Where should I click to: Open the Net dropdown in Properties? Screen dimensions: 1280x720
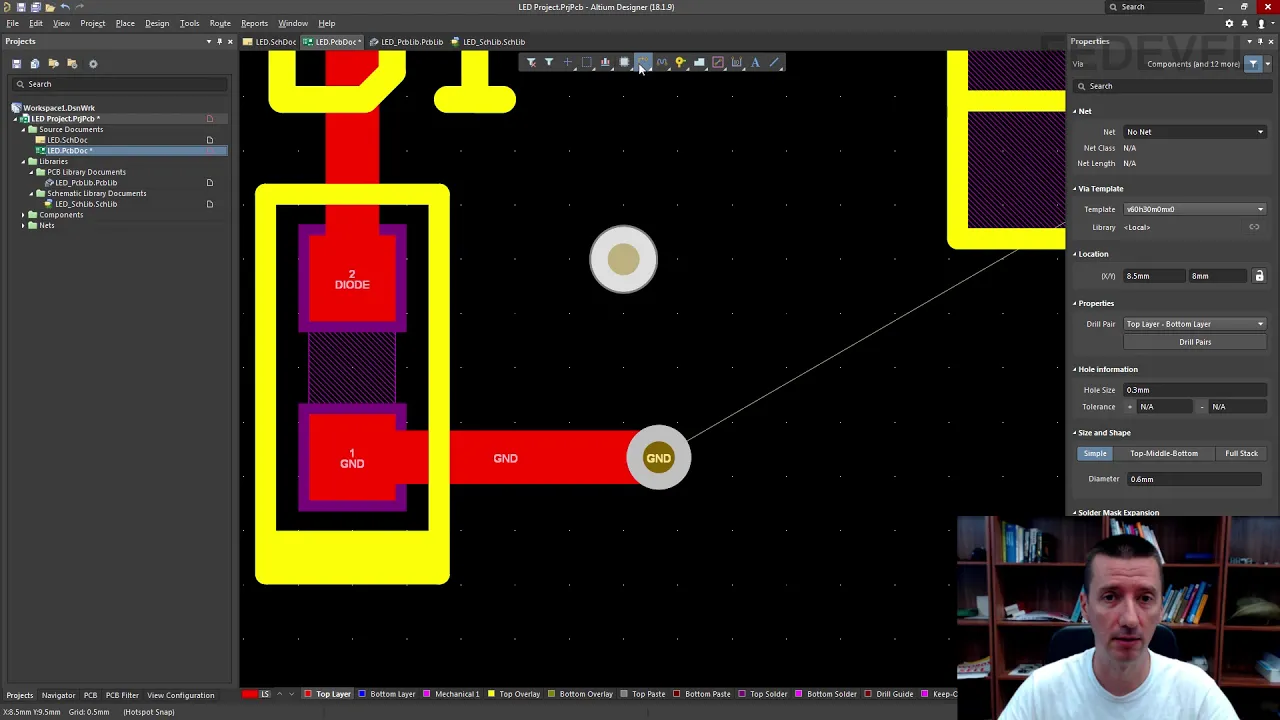tap(1194, 132)
